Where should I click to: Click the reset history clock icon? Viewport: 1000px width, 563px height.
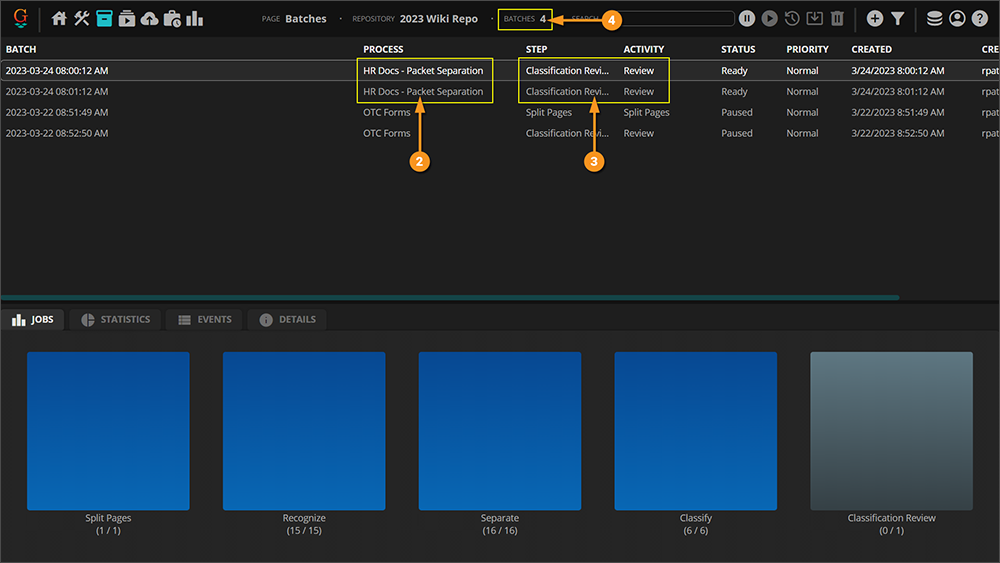(x=792, y=18)
